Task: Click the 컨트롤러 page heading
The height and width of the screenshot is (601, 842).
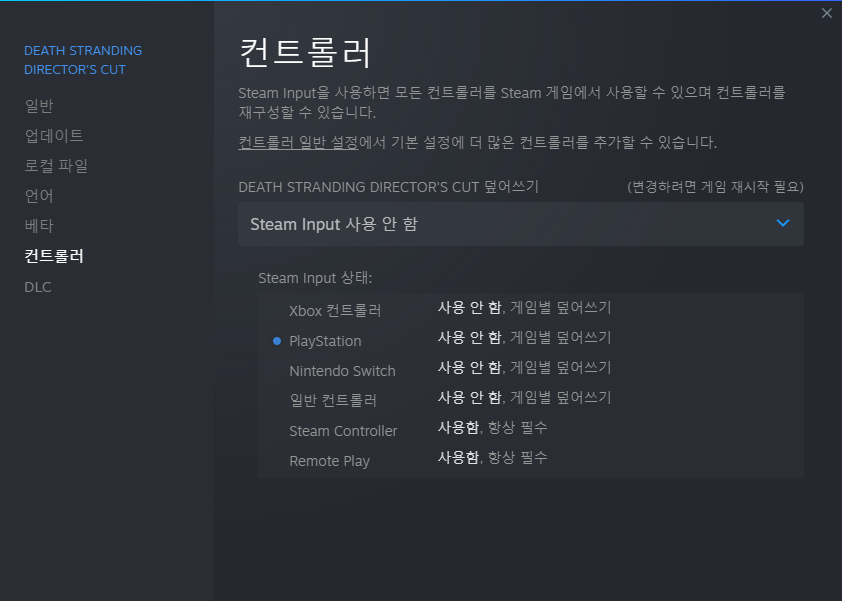Action: coord(306,52)
